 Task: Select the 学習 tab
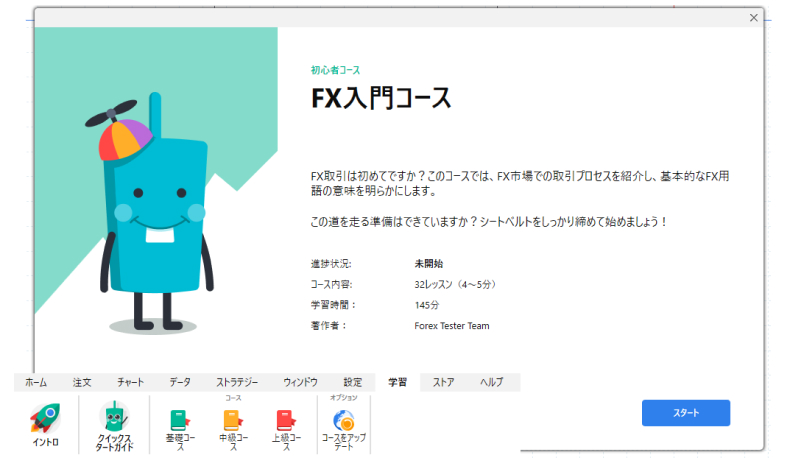[x=398, y=382]
